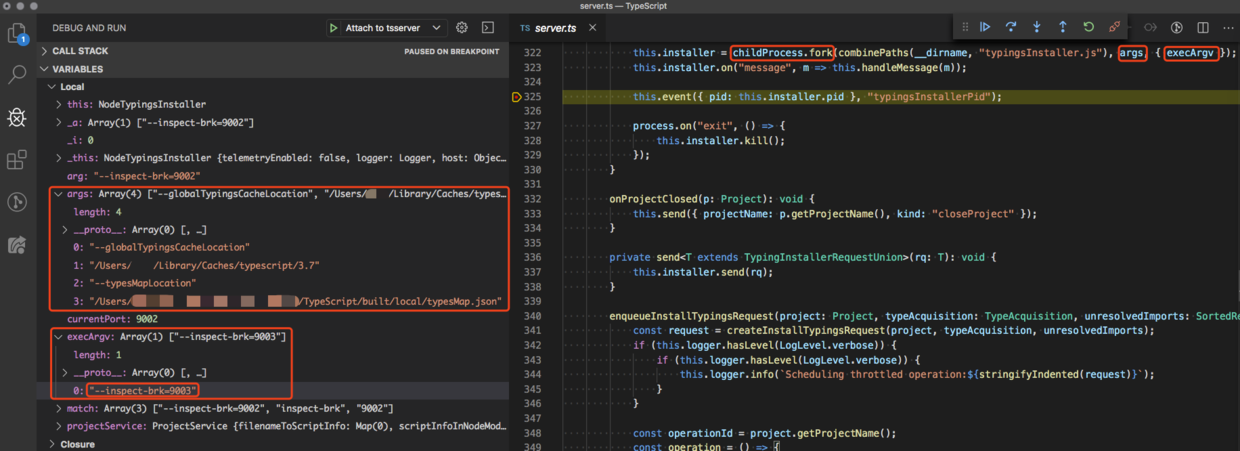
Task: Click the Step Out debug button
Action: [x=1062, y=27]
